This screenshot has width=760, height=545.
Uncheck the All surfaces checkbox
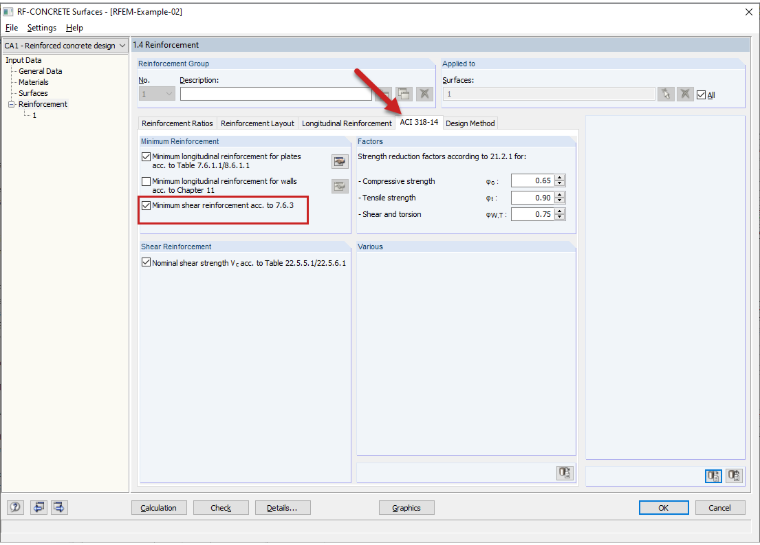point(701,95)
